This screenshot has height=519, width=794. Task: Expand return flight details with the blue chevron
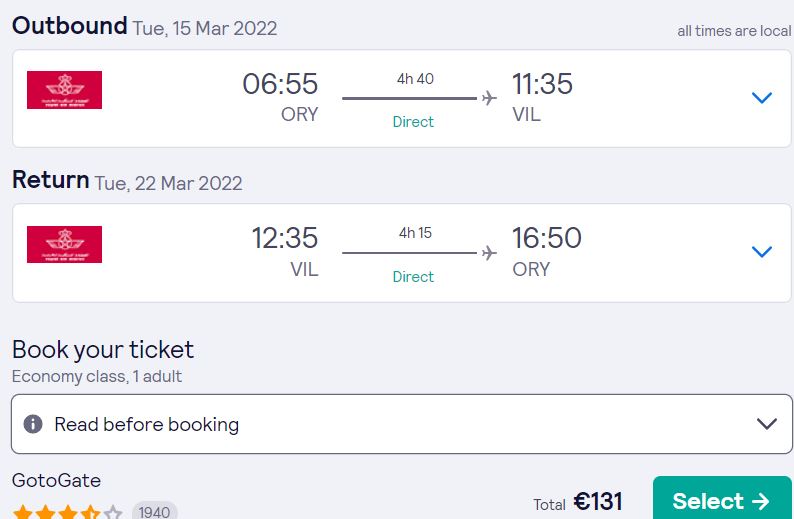(x=762, y=251)
